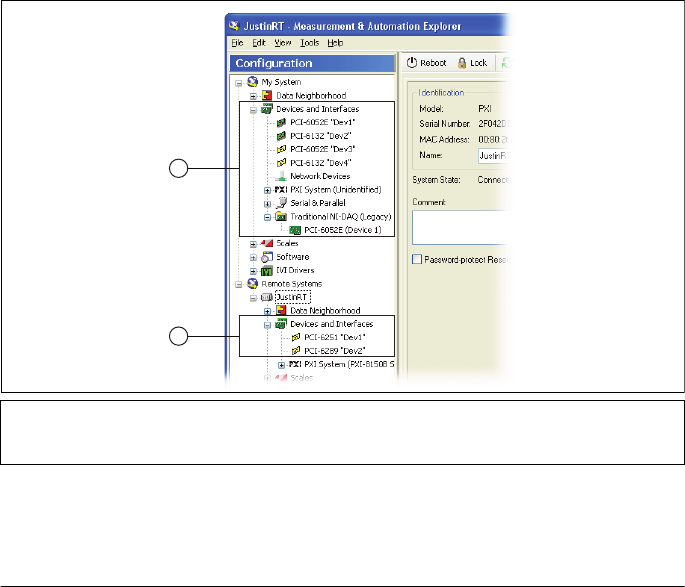Click the PCI-6052E "Dev3" device icon
The height and width of the screenshot is (587, 685).
click(281, 150)
